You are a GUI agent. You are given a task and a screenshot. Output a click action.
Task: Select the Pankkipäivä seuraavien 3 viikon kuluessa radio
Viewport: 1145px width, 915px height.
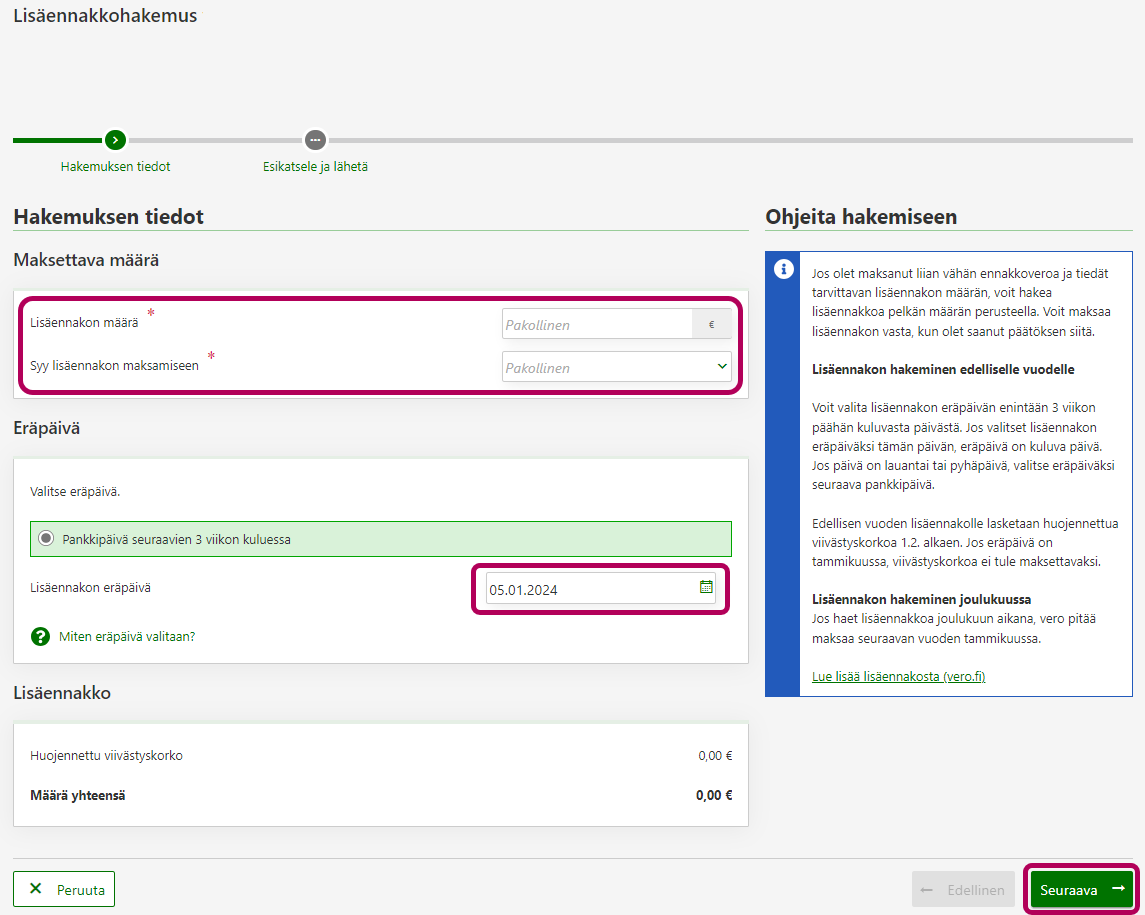coord(46,539)
